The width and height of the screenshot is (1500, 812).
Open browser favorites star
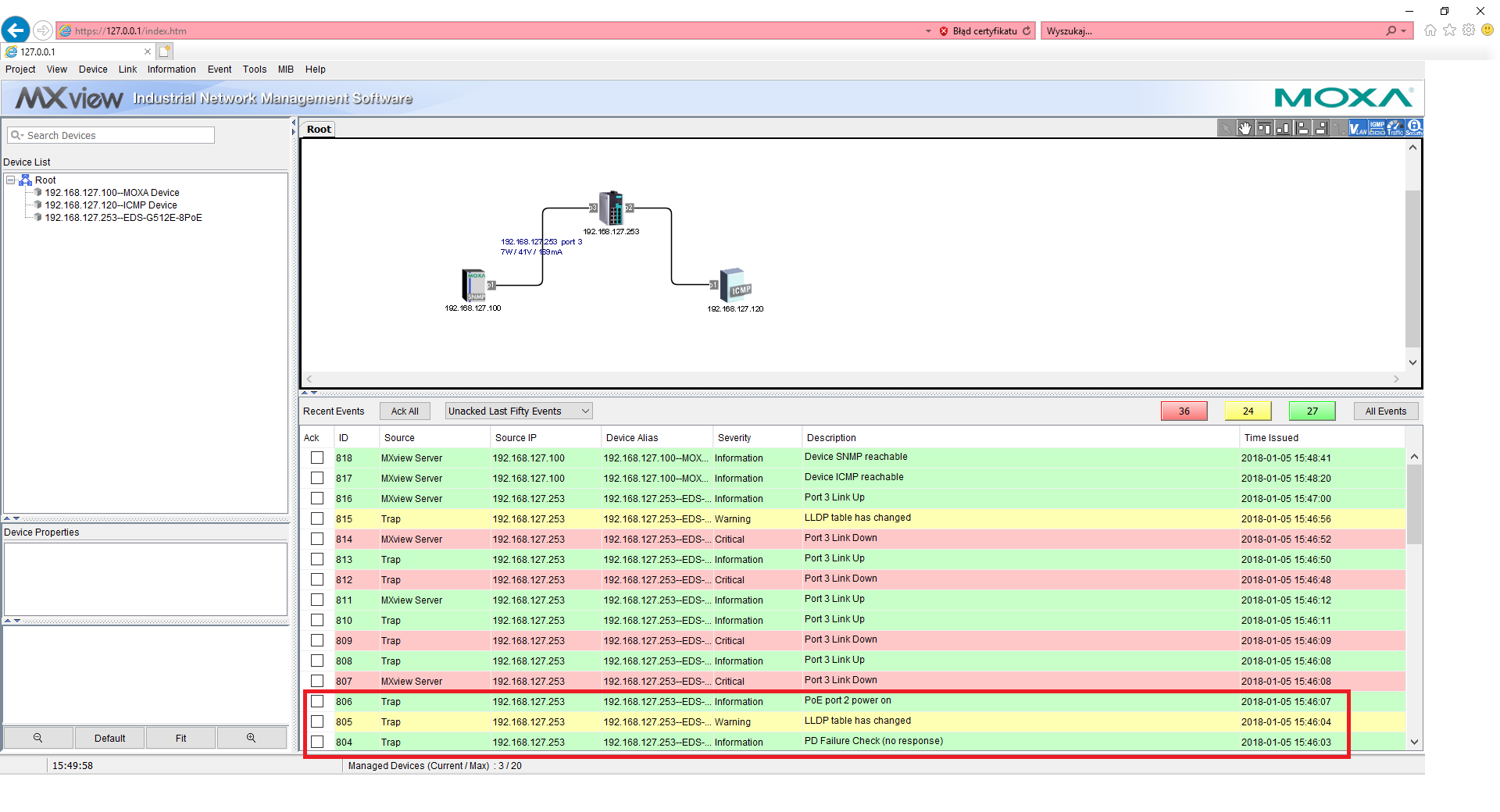1449,30
